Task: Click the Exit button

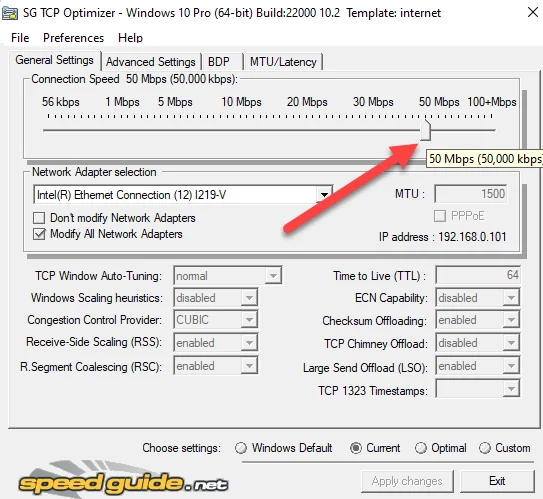Action: click(x=497, y=481)
